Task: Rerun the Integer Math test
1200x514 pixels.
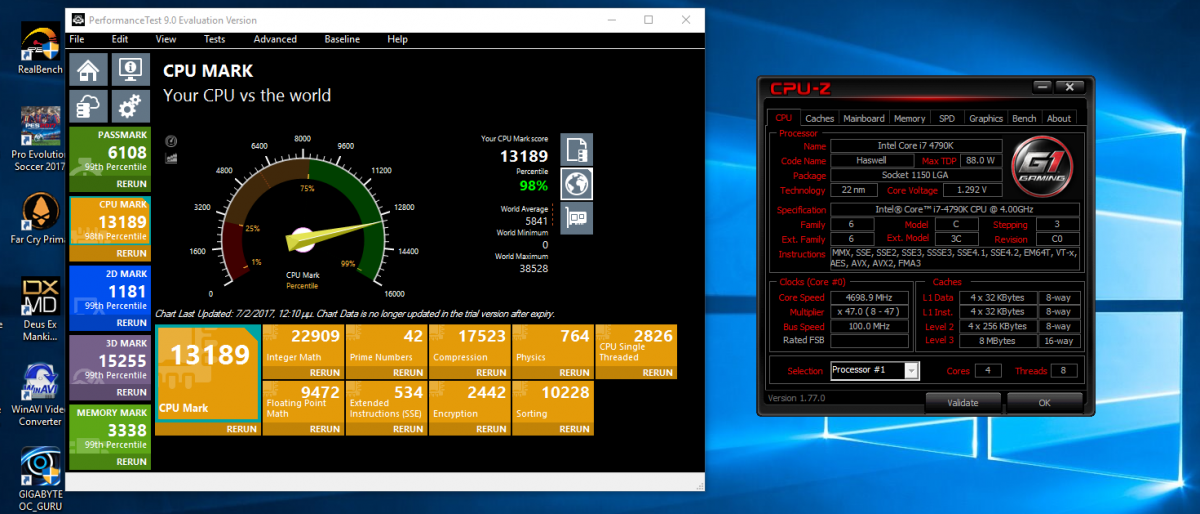Action: 323,372
